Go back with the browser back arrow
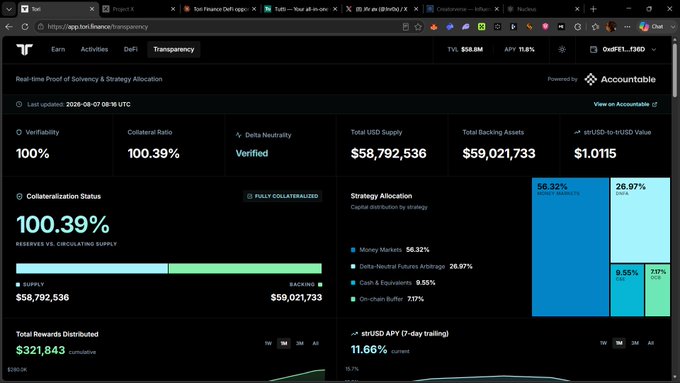The width and height of the screenshot is (680, 383). tap(9, 26)
